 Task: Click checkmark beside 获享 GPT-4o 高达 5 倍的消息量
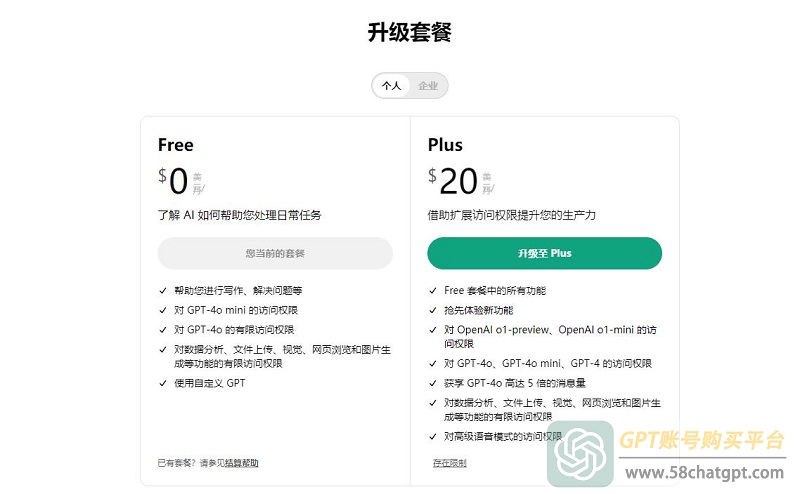433,383
